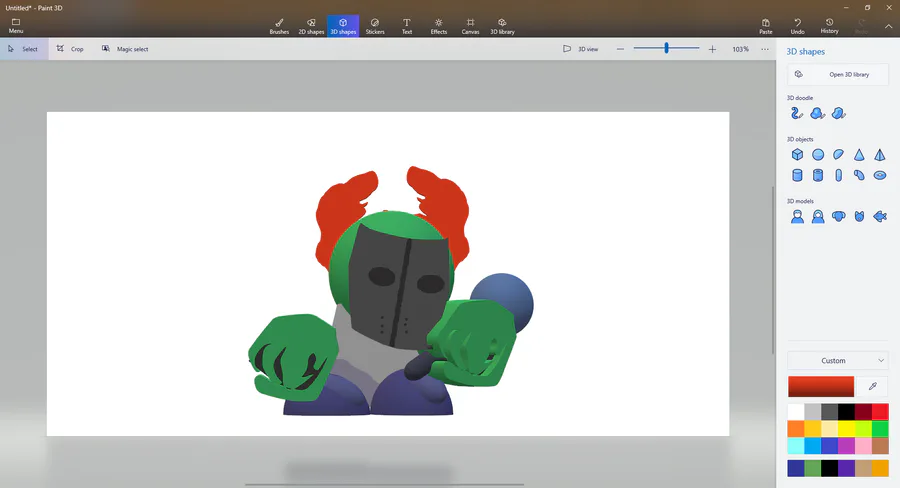Choose the tan custom color swatch
The width and height of the screenshot is (900, 488).
click(863, 468)
